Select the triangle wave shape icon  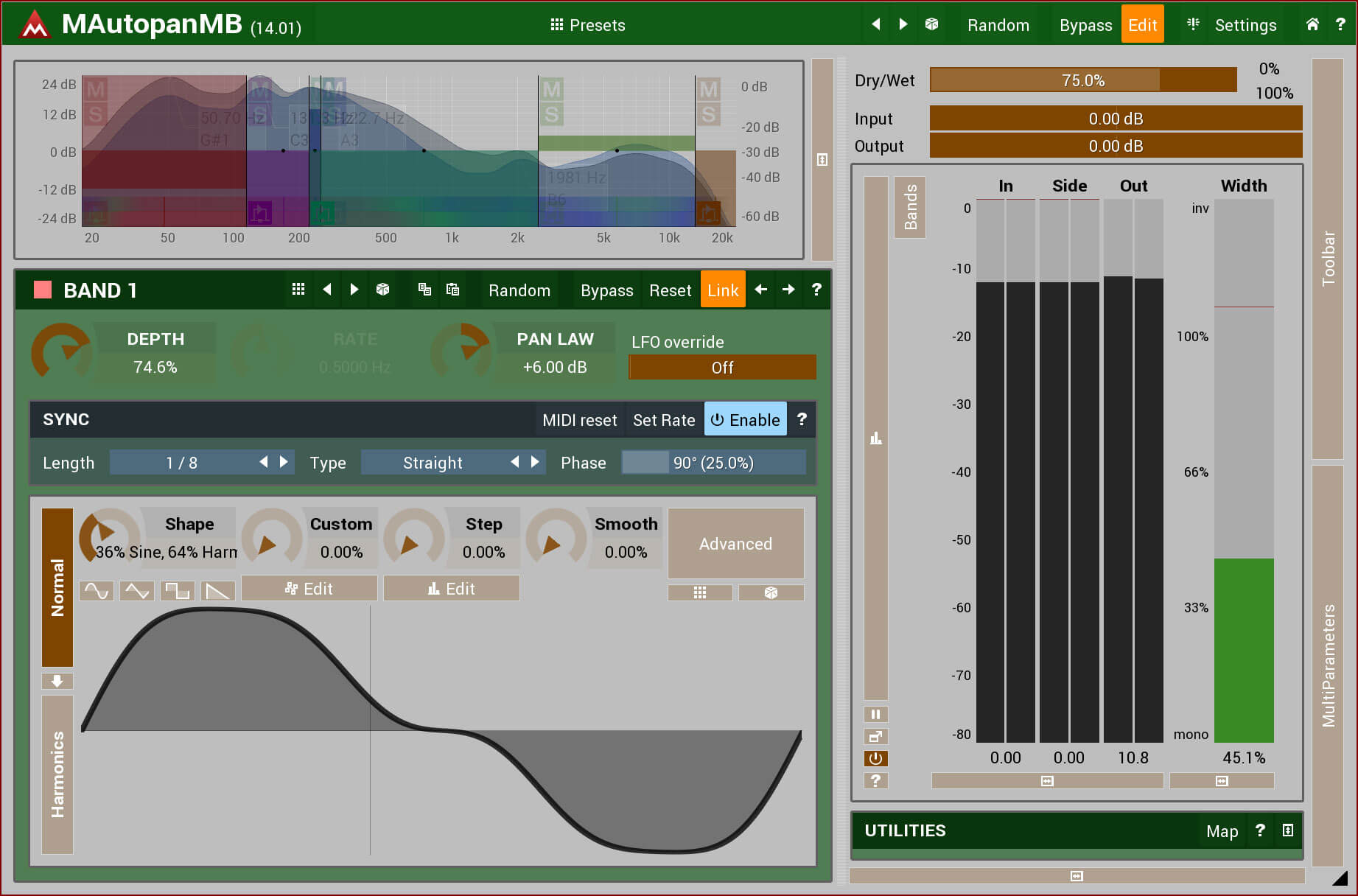(137, 590)
